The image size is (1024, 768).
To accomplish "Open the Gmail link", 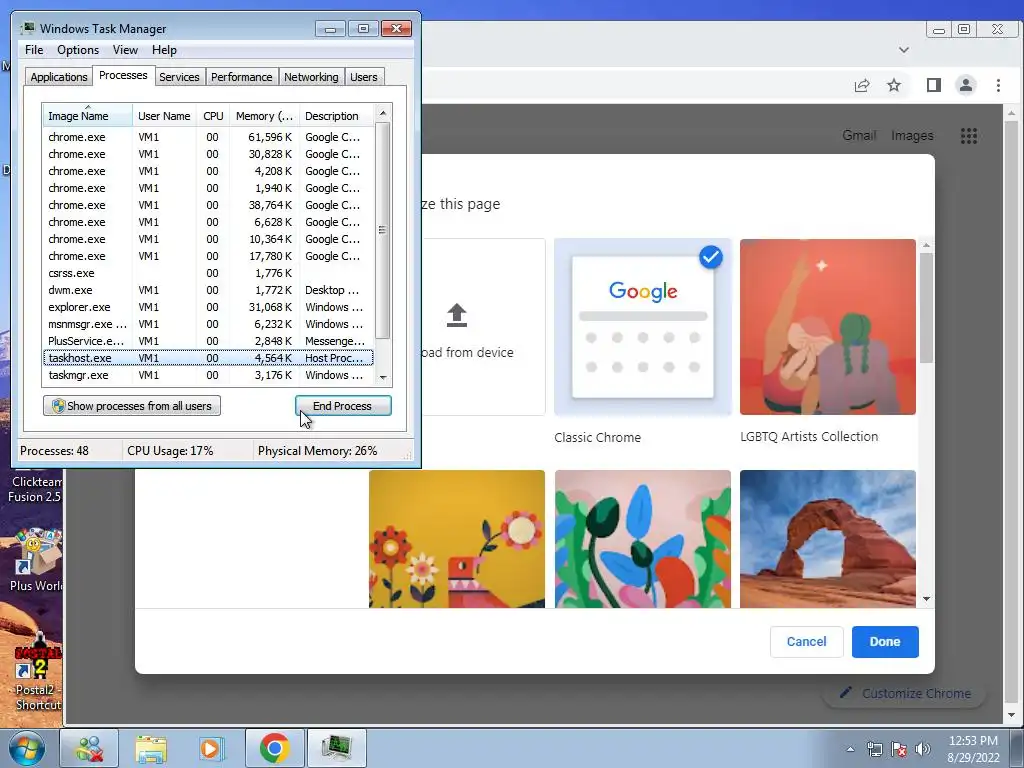I will click(x=859, y=135).
